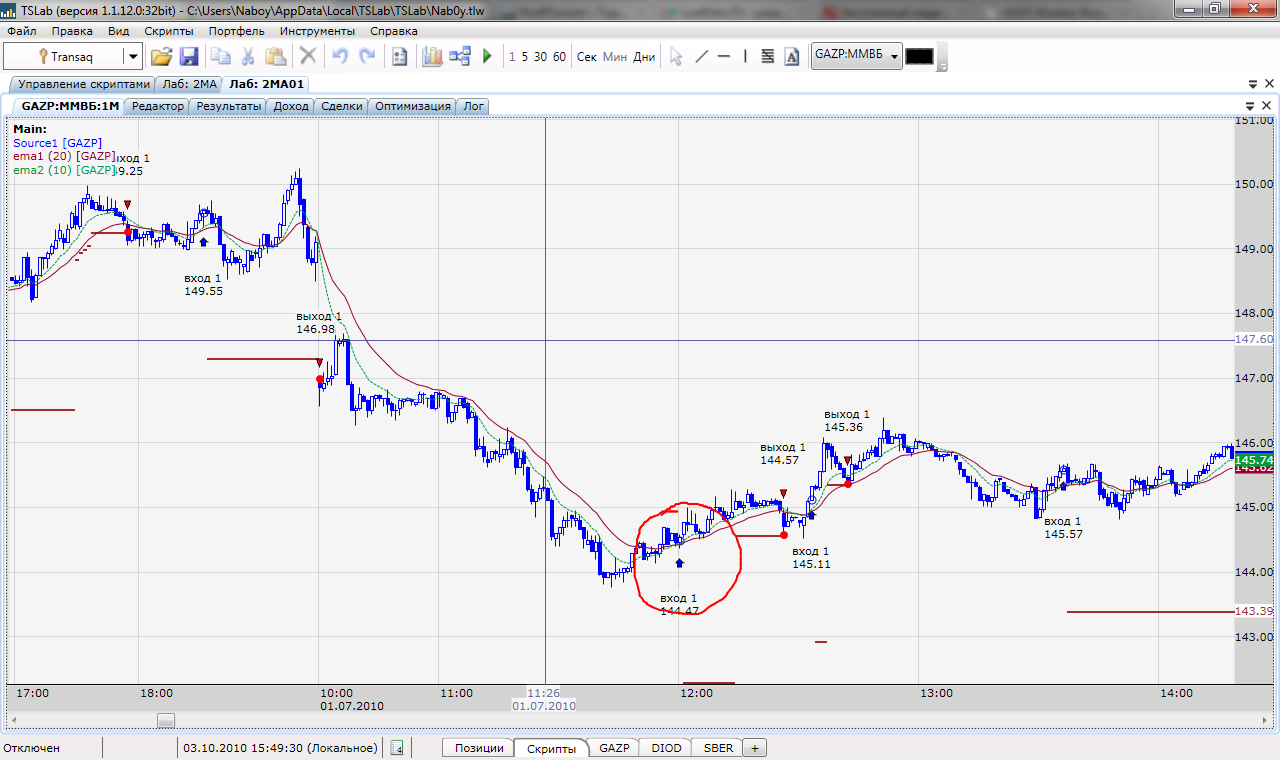Screen dimensions: 1280x760
Task: Add a new bottom tab with plus button
Action: coord(755,748)
